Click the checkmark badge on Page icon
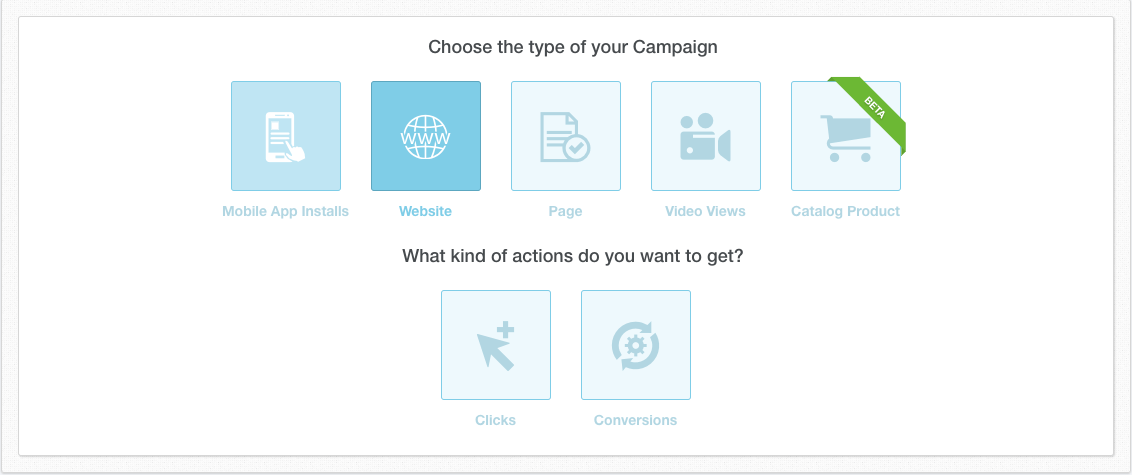The width and height of the screenshot is (1132, 475). tap(577, 149)
